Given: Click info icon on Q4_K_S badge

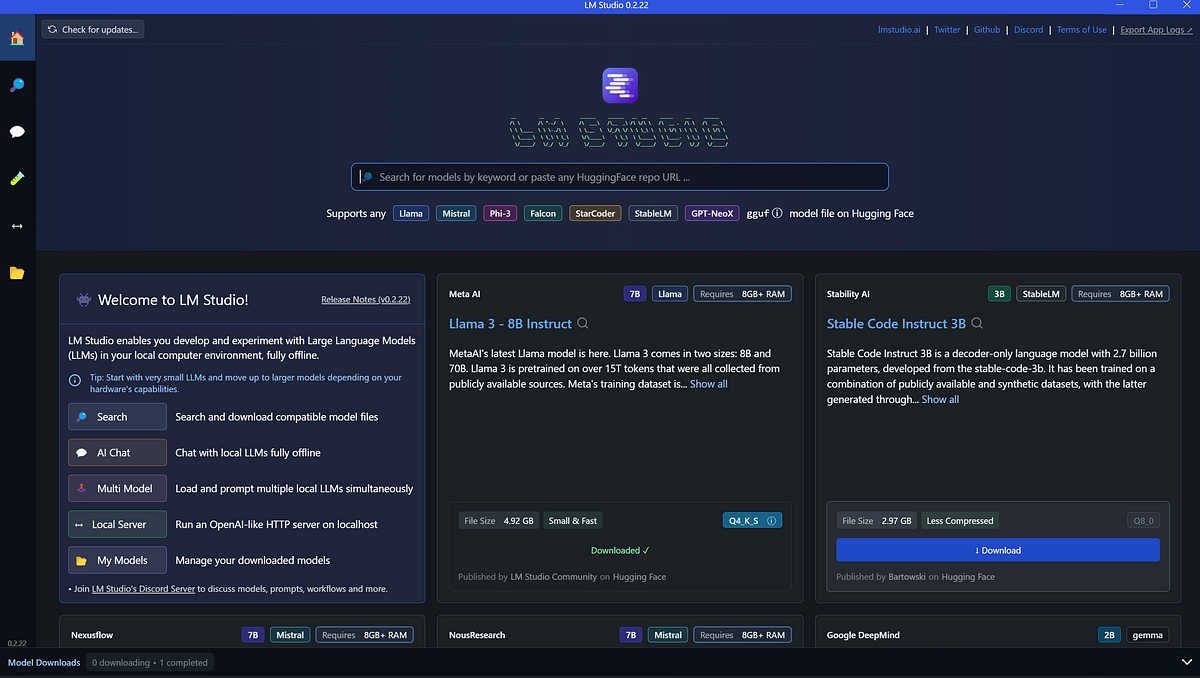Looking at the screenshot, I should point(771,521).
